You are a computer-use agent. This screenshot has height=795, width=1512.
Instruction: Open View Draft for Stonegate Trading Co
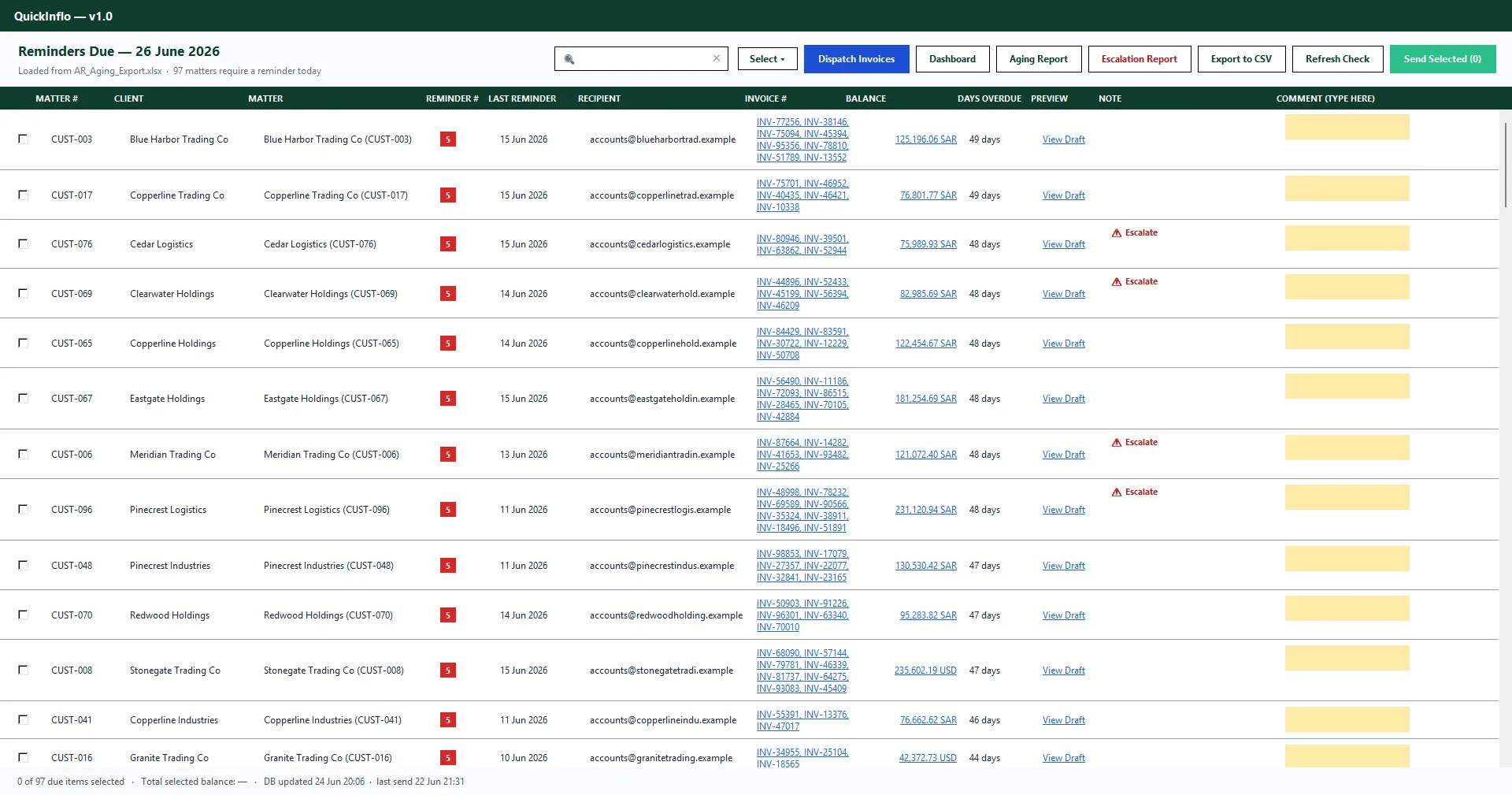[1063, 671]
